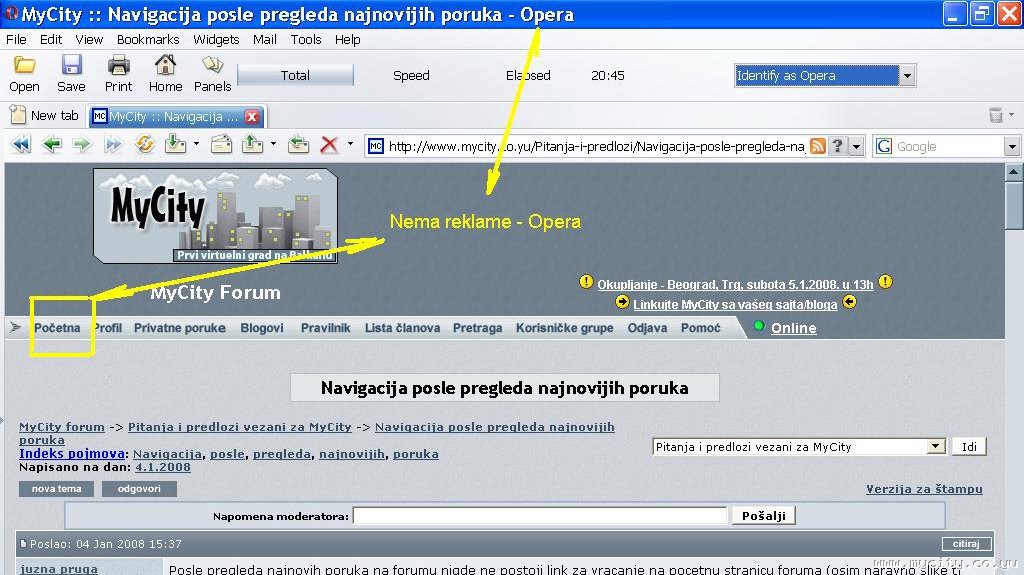The height and width of the screenshot is (575, 1024).
Task: Open dropdown arrow beside upload icon
Action: tap(273, 144)
